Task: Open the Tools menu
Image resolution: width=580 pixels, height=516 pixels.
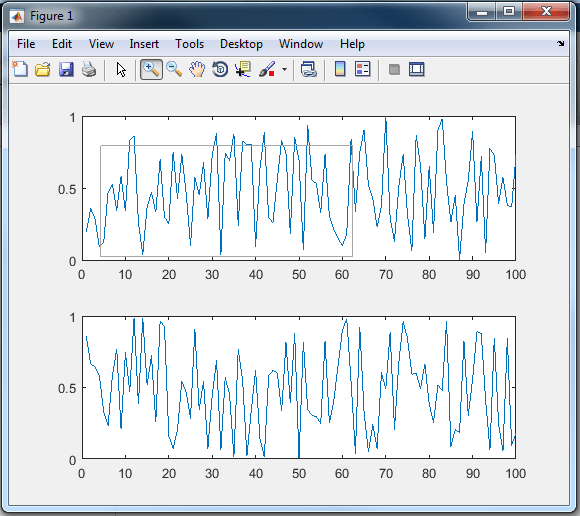Action: [x=189, y=44]
